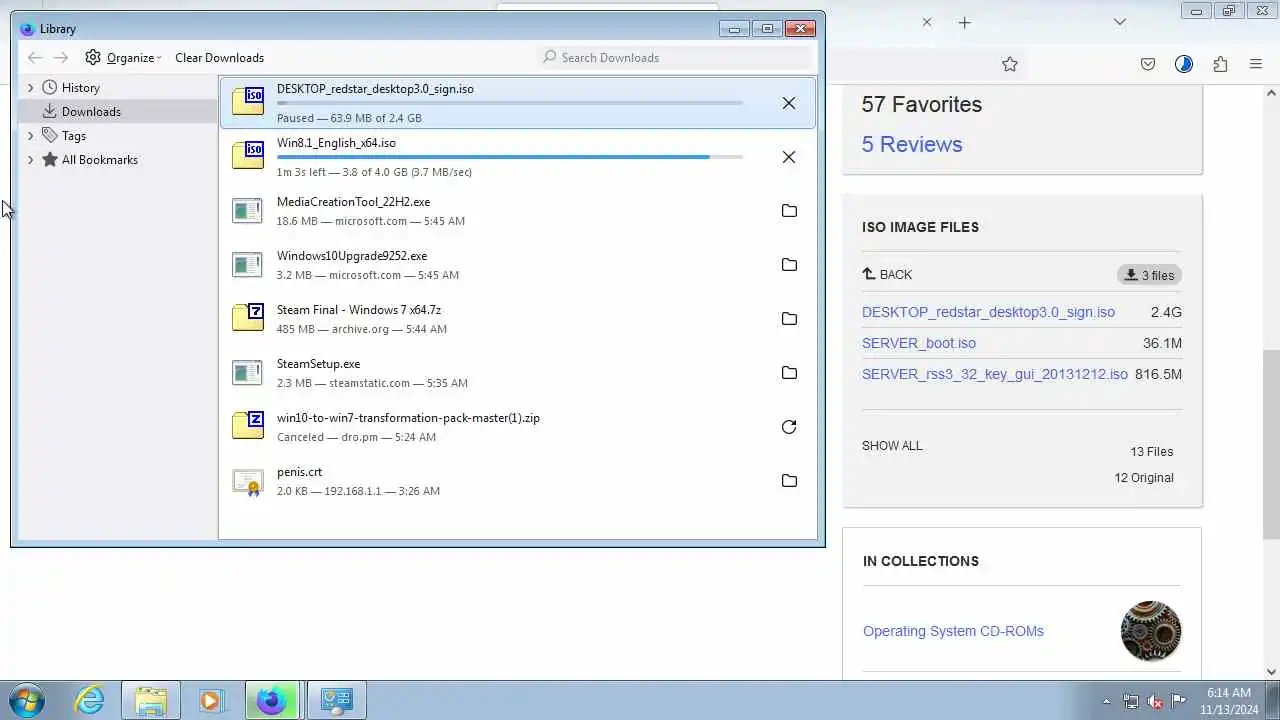Open Windows Media Player from the taskbar
This screenshot has height=720, width=1280.
point(210,700)
